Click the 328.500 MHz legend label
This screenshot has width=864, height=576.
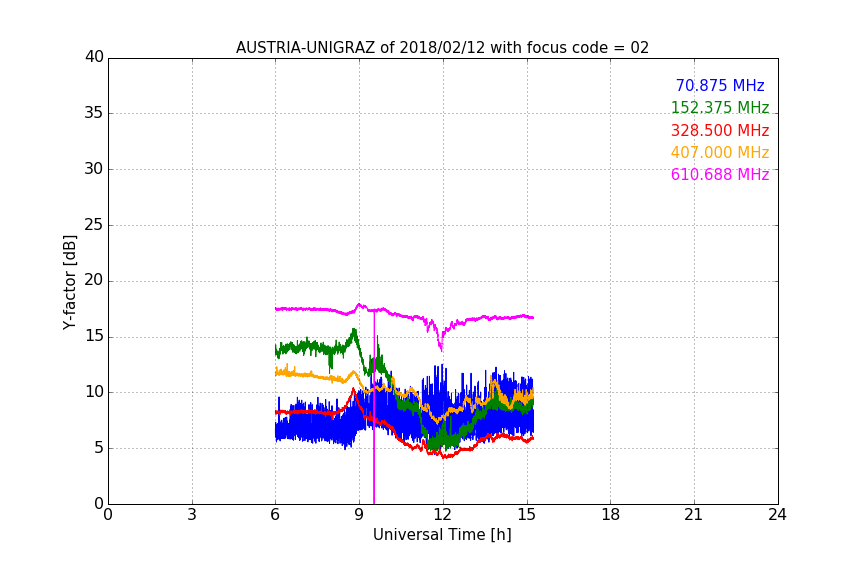pyautogui.click(x=720, y=130)
